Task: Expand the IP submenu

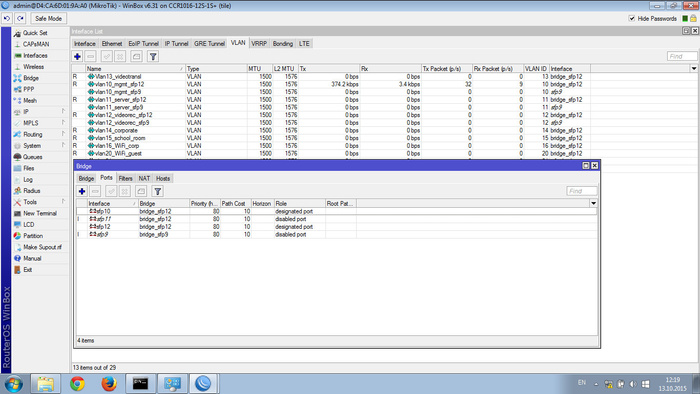Action: click(x=40, y=112)
